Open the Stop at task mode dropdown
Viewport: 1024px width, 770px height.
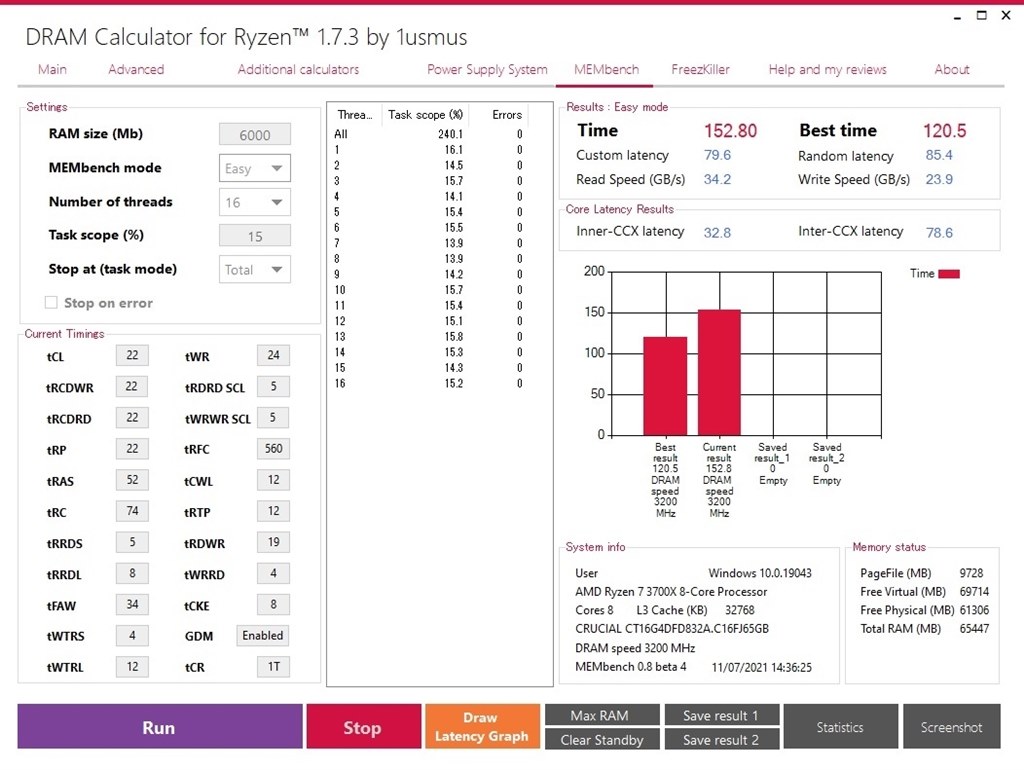(255, 270)
